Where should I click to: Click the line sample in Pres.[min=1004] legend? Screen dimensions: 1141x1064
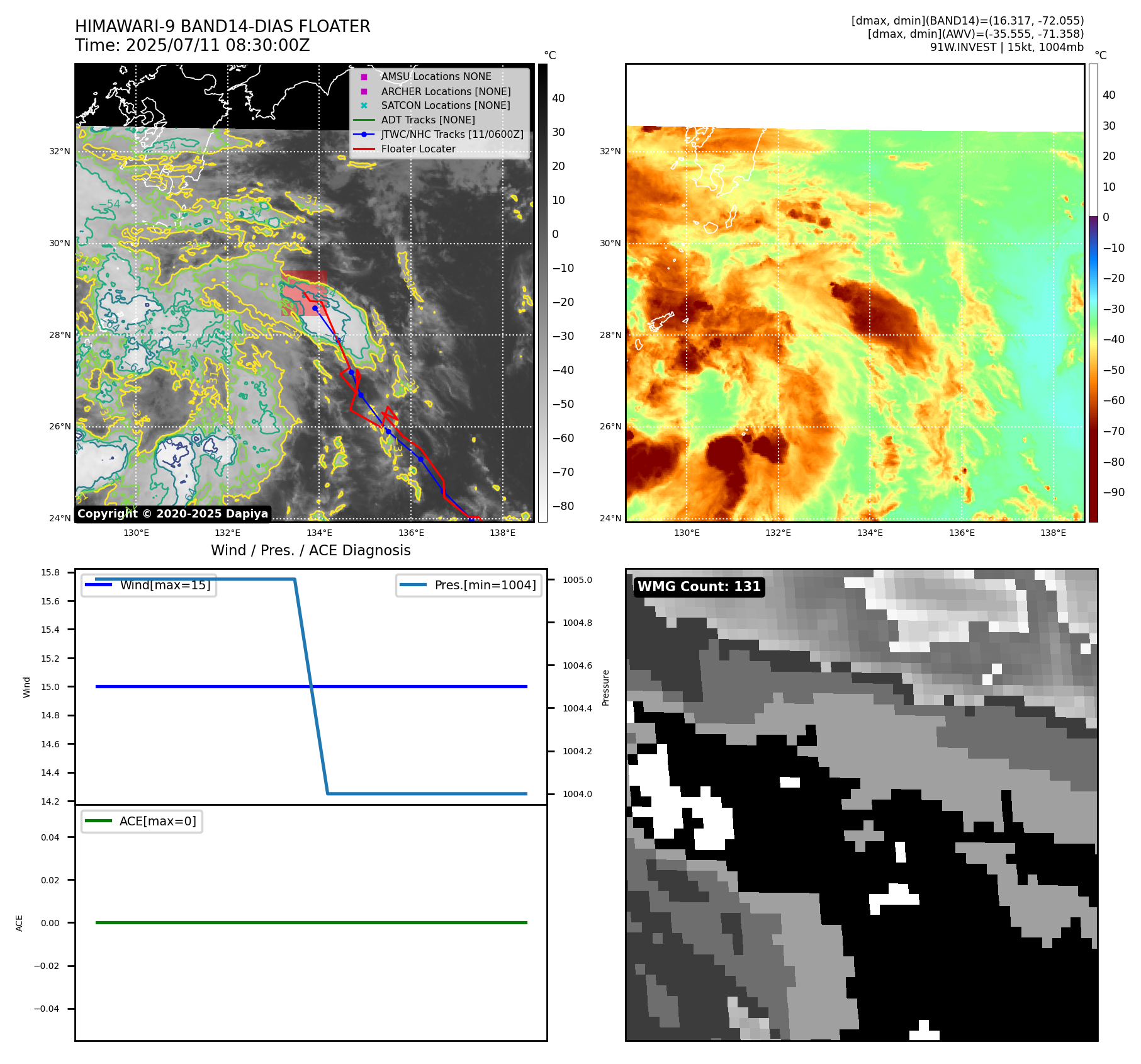tap(413, 585)
